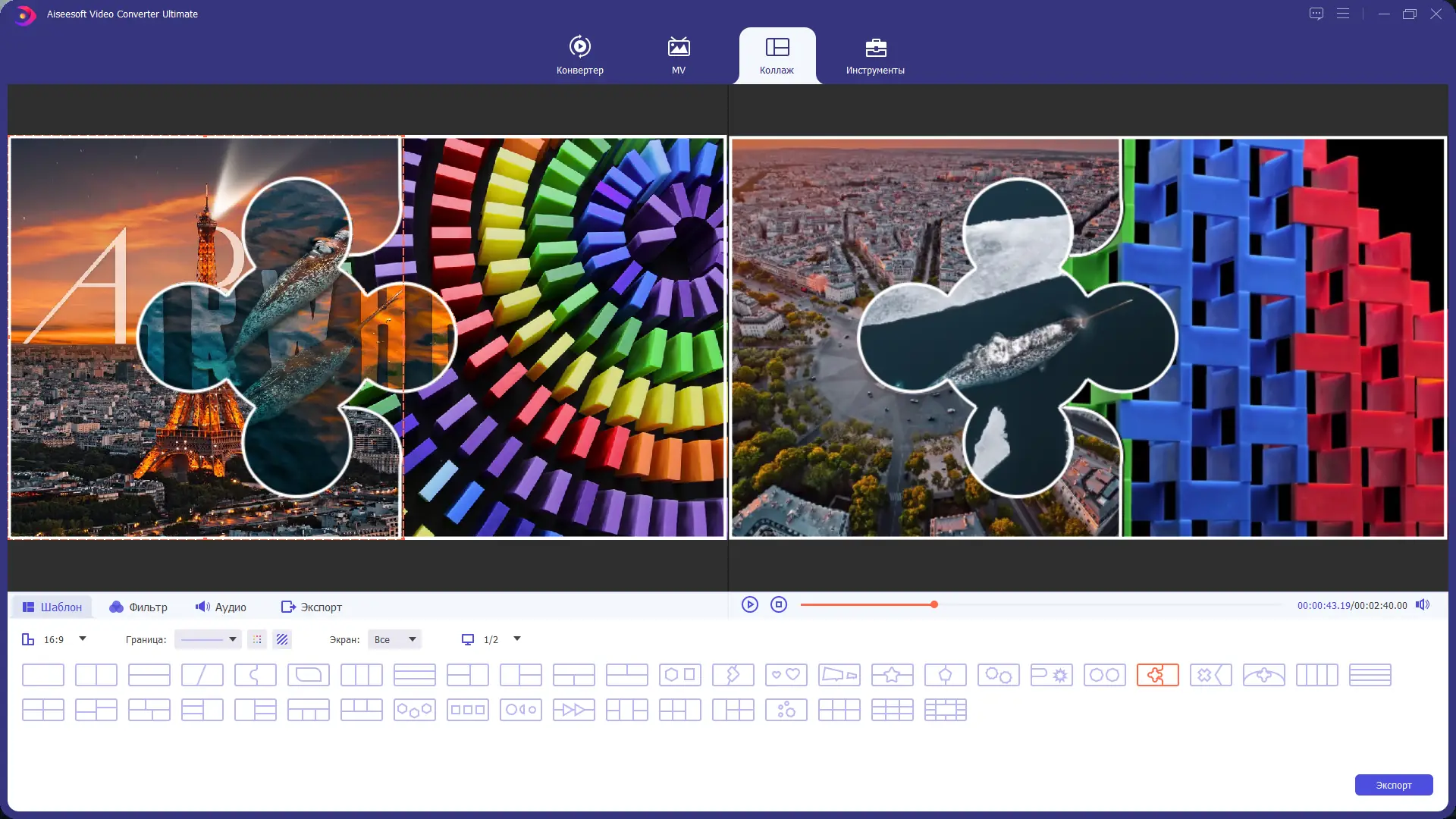Click the Экспорт button at bottom right
This screenshot has height=819, width=1456.
pos(1393,785)
